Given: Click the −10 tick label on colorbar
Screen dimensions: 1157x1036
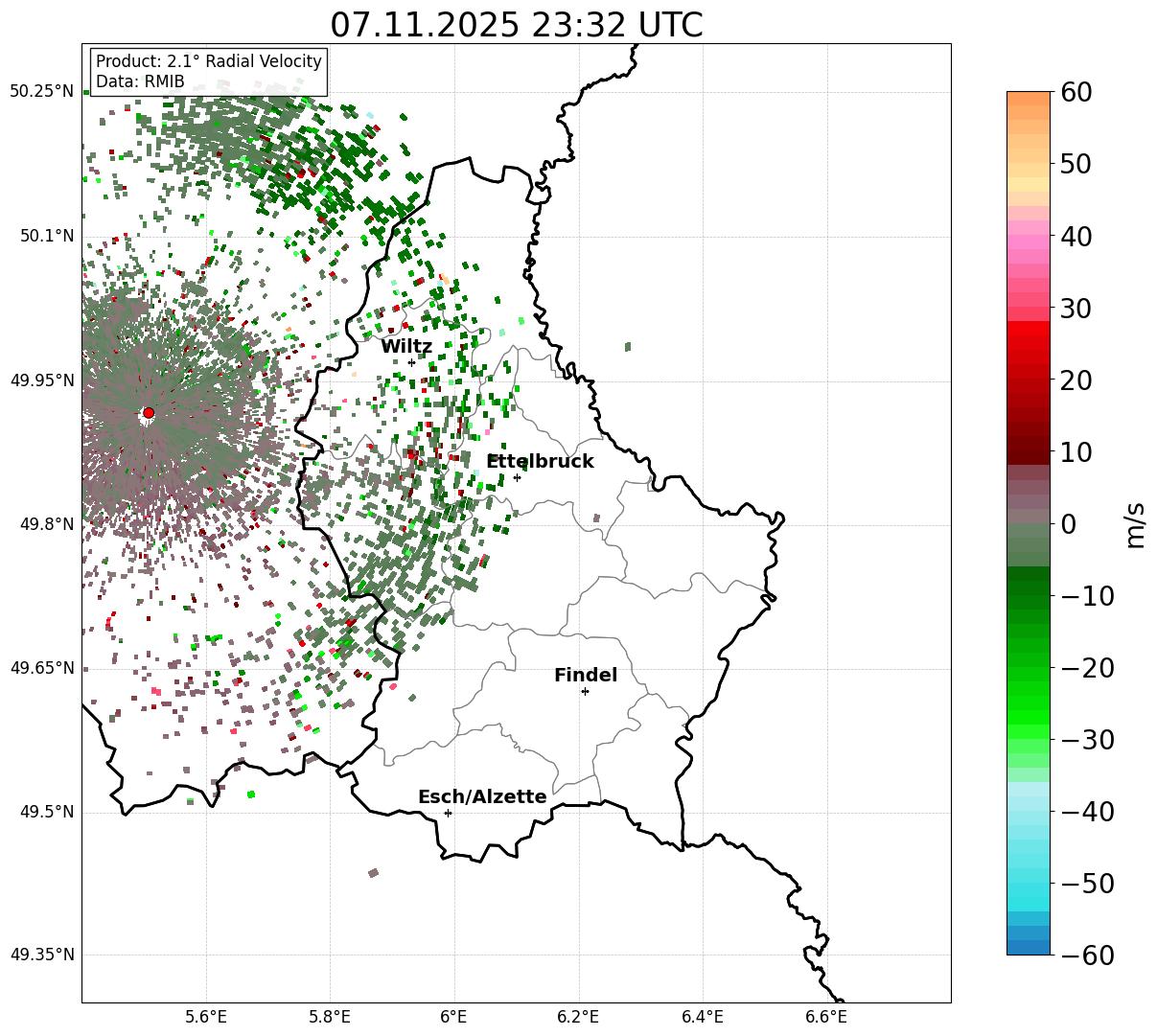Looking at the screenshot, I should click(1088, 596).
